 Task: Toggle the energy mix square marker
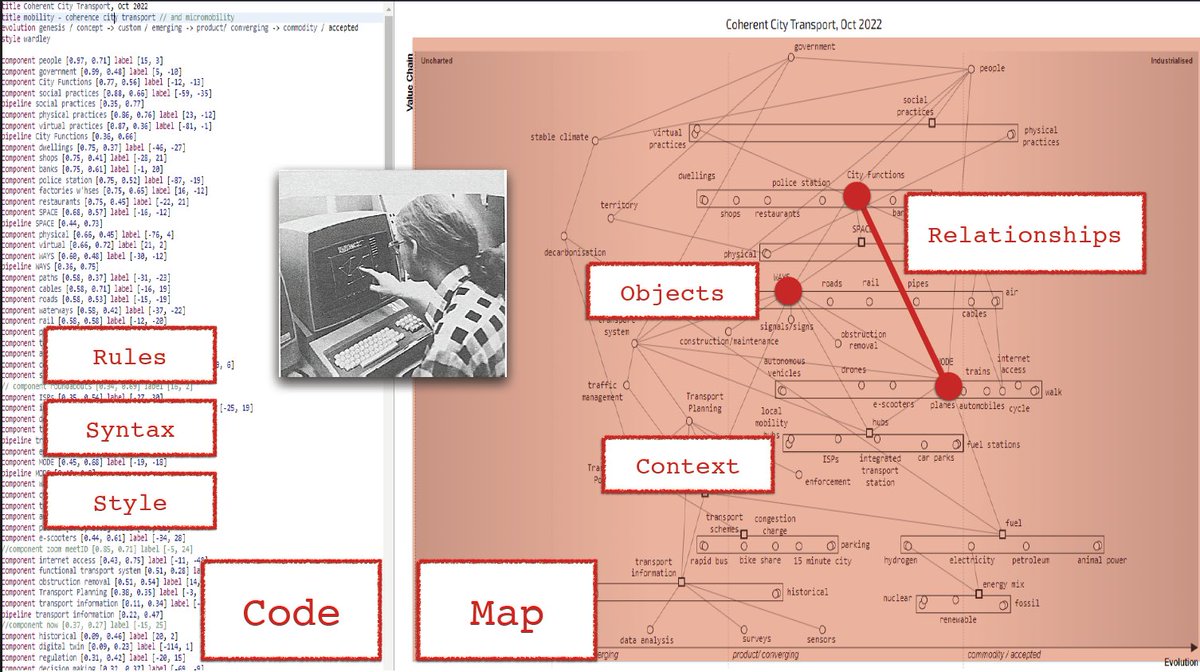[979, 594]
